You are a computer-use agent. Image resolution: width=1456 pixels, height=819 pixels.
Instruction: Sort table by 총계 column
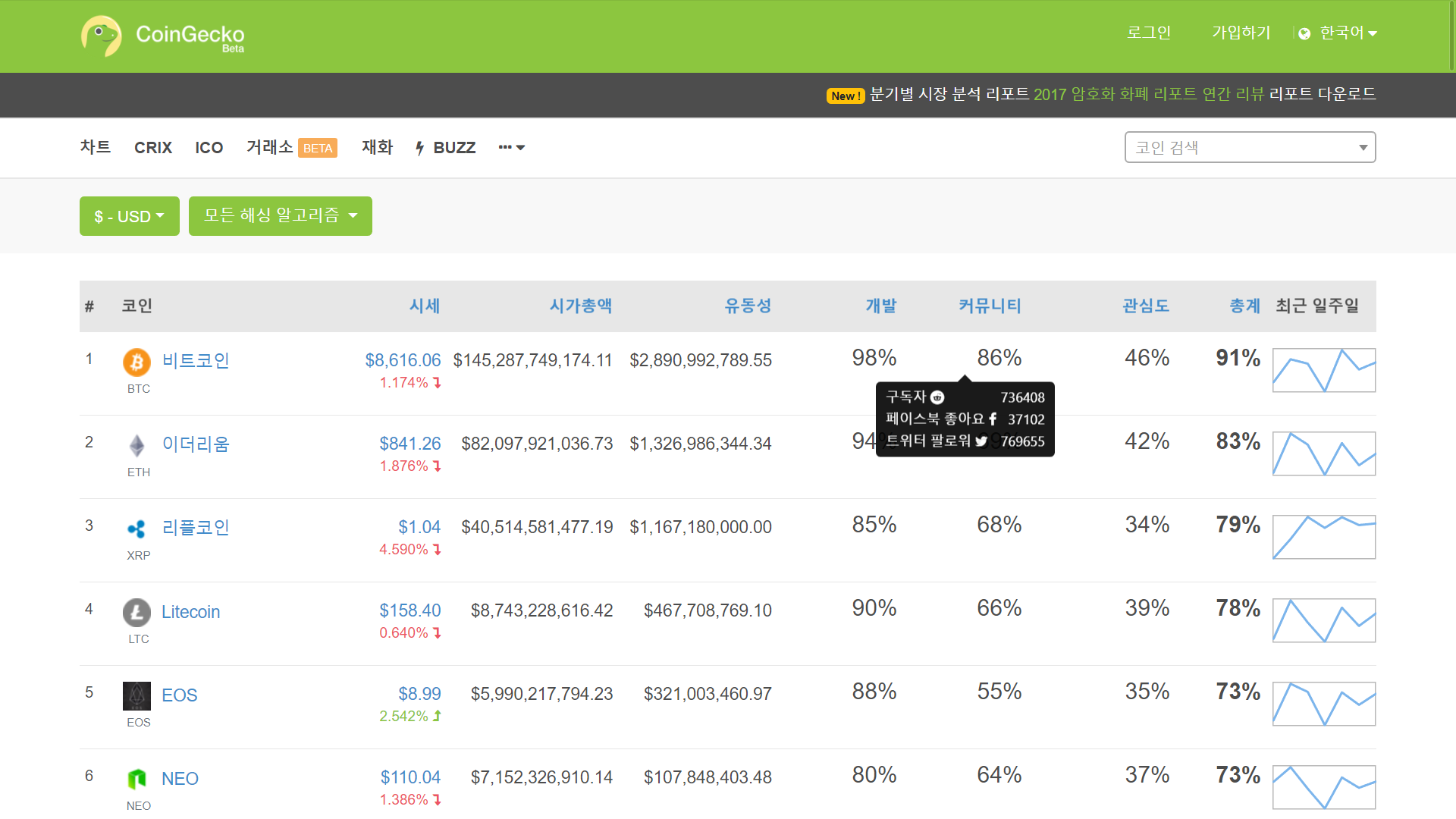click(1244, 306)
